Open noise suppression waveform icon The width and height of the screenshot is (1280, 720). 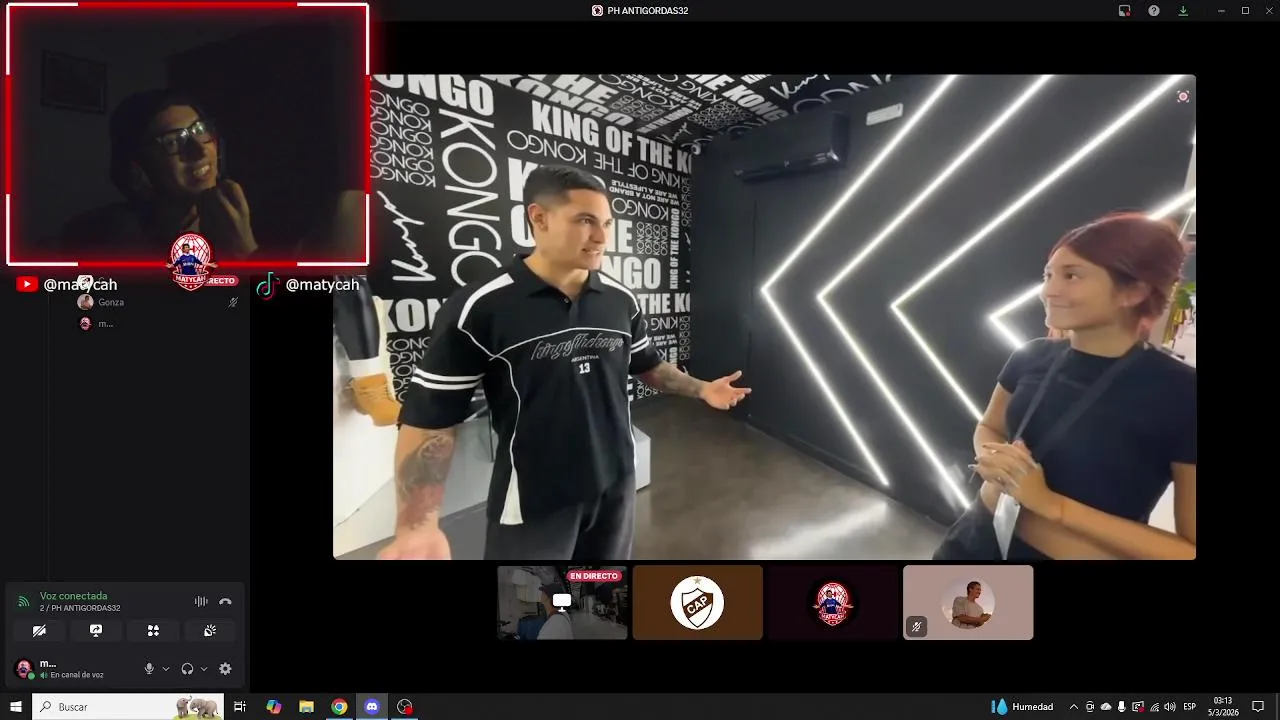pos(201,602)
